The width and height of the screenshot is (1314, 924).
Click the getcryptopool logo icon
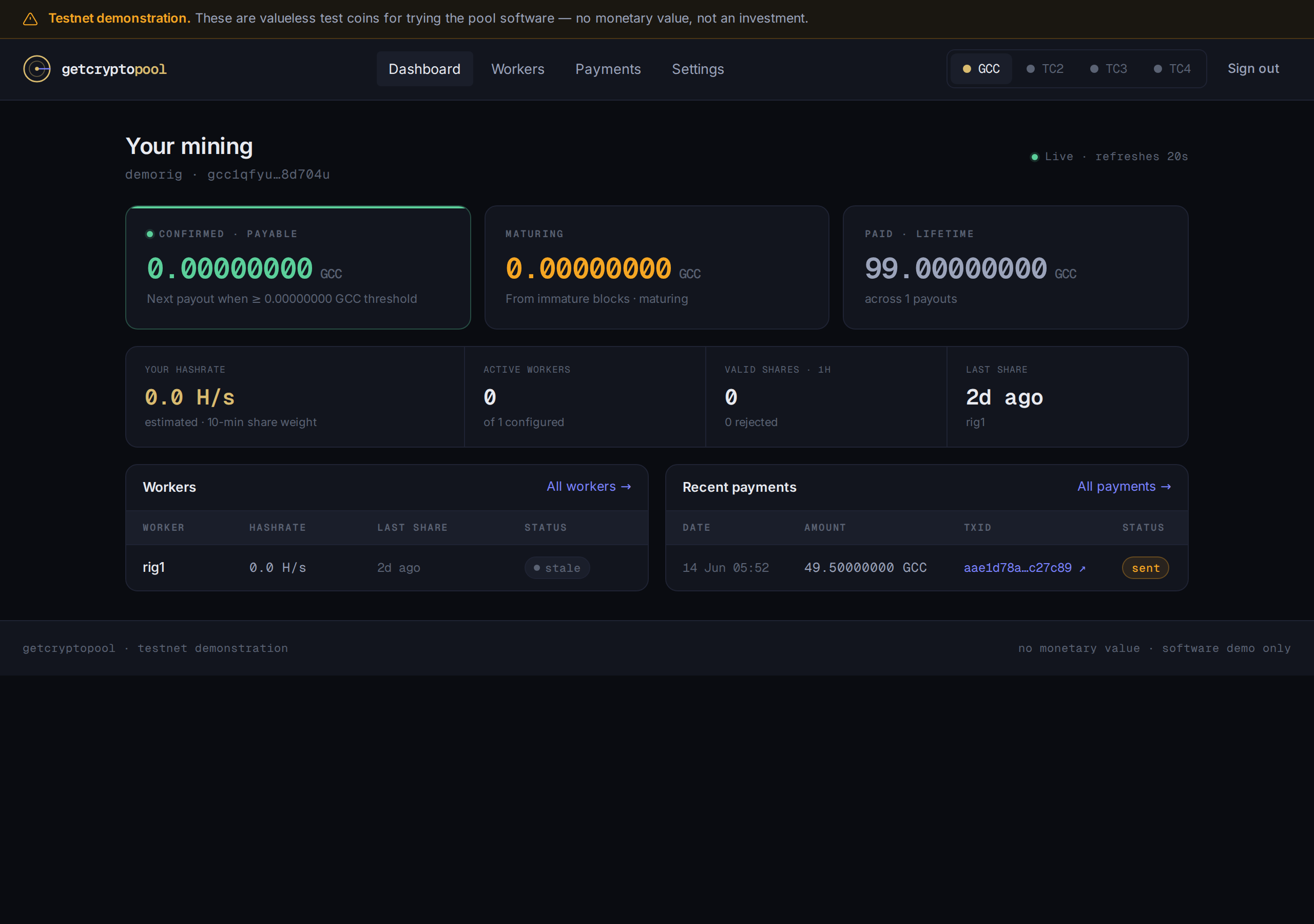click(36, 69)
